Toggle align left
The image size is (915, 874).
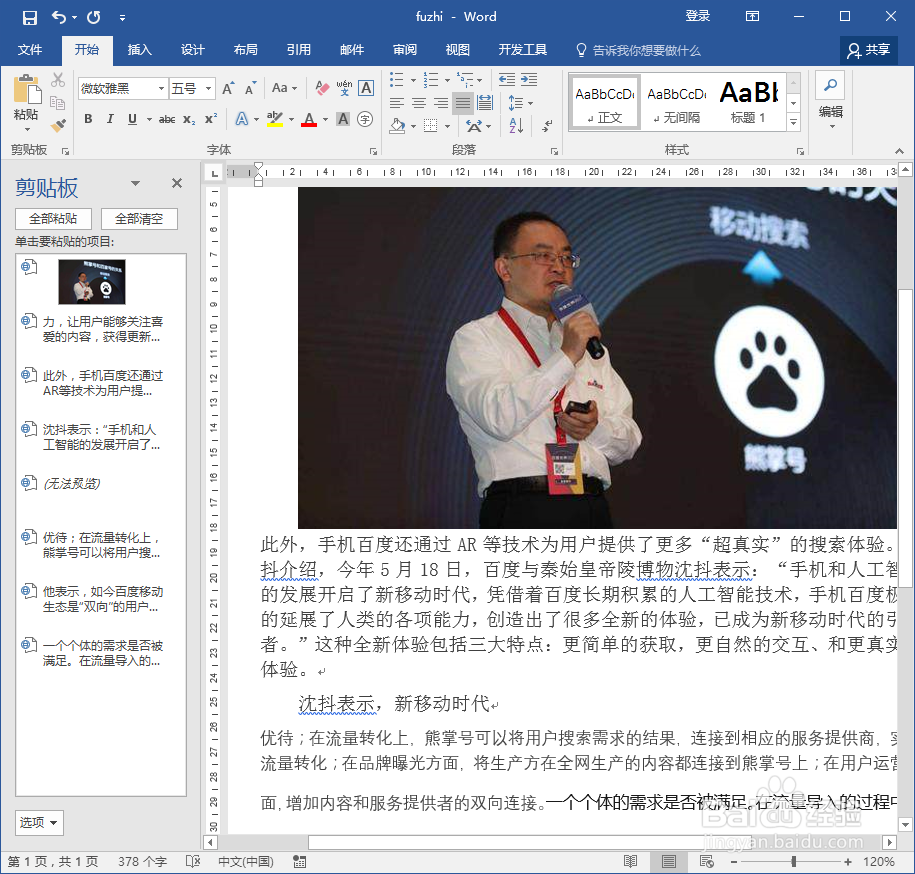coord(397,103)
